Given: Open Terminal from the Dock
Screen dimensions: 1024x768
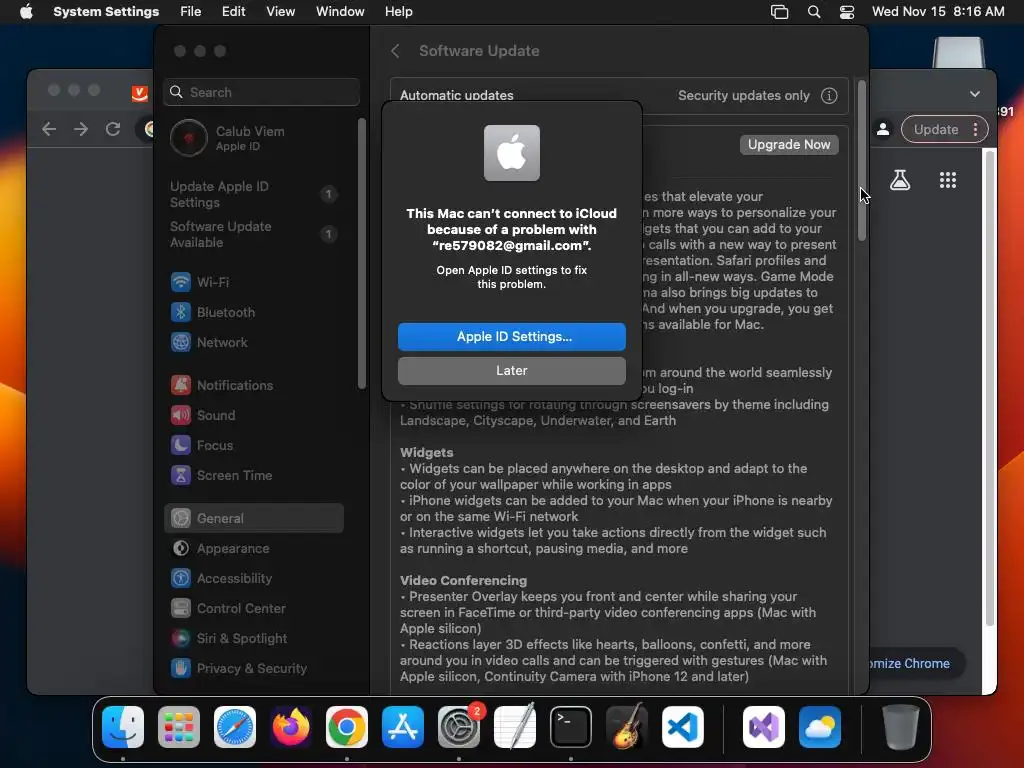Looking at the screenshot, I should [571, 727].
